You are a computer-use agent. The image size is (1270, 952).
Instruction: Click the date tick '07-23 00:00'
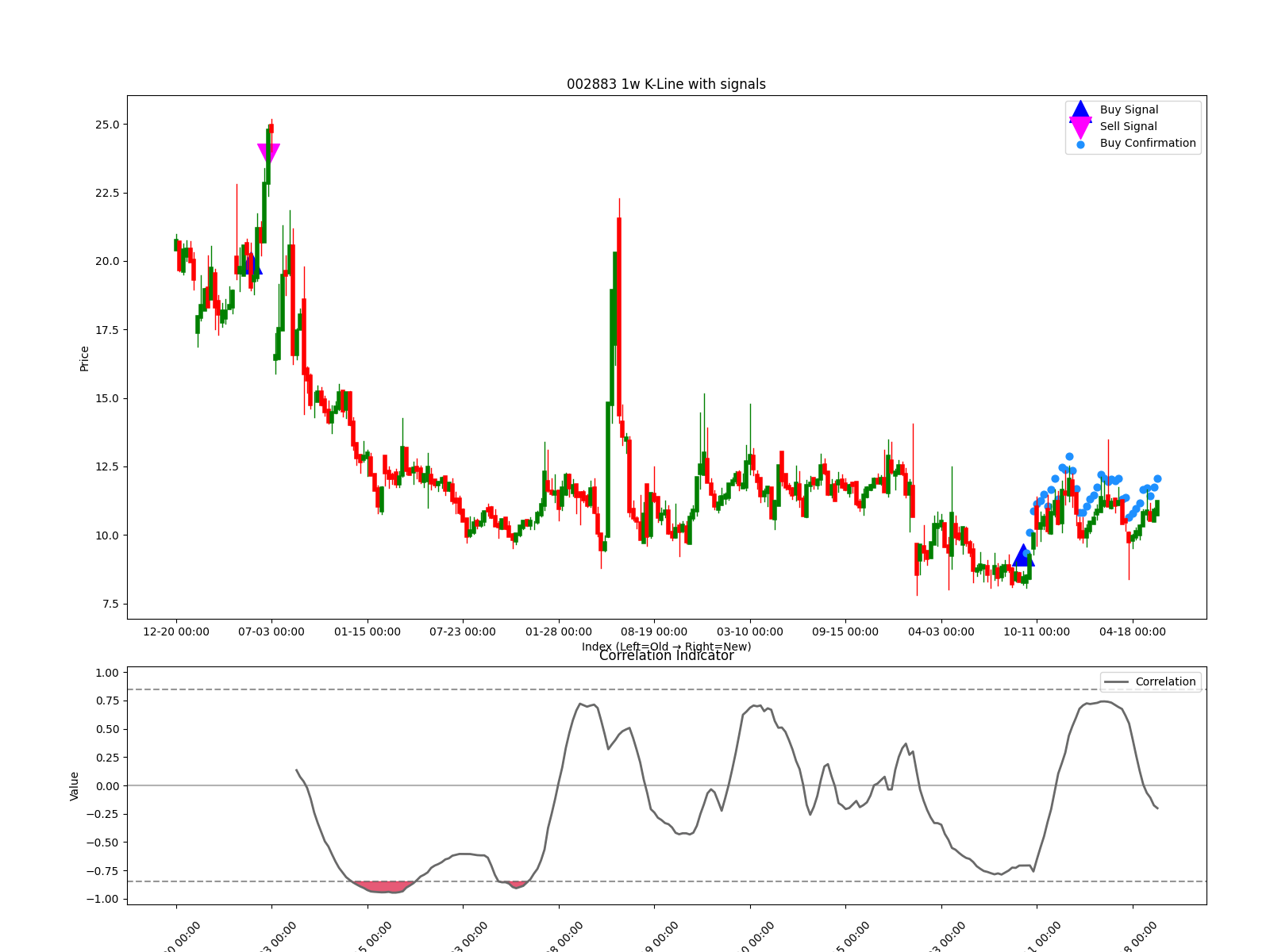coord(463,631)
